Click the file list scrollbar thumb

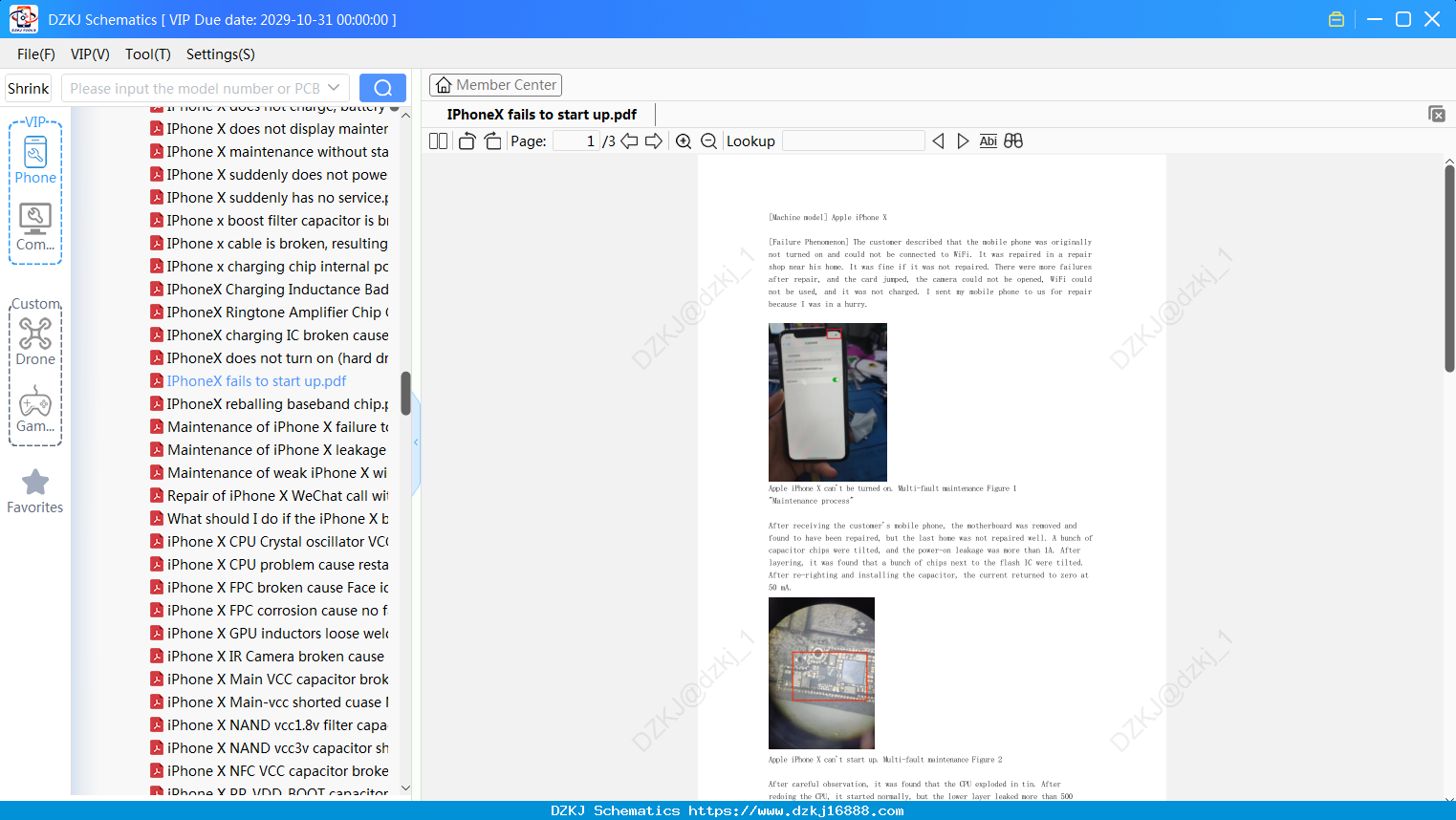tap(405, 394)
